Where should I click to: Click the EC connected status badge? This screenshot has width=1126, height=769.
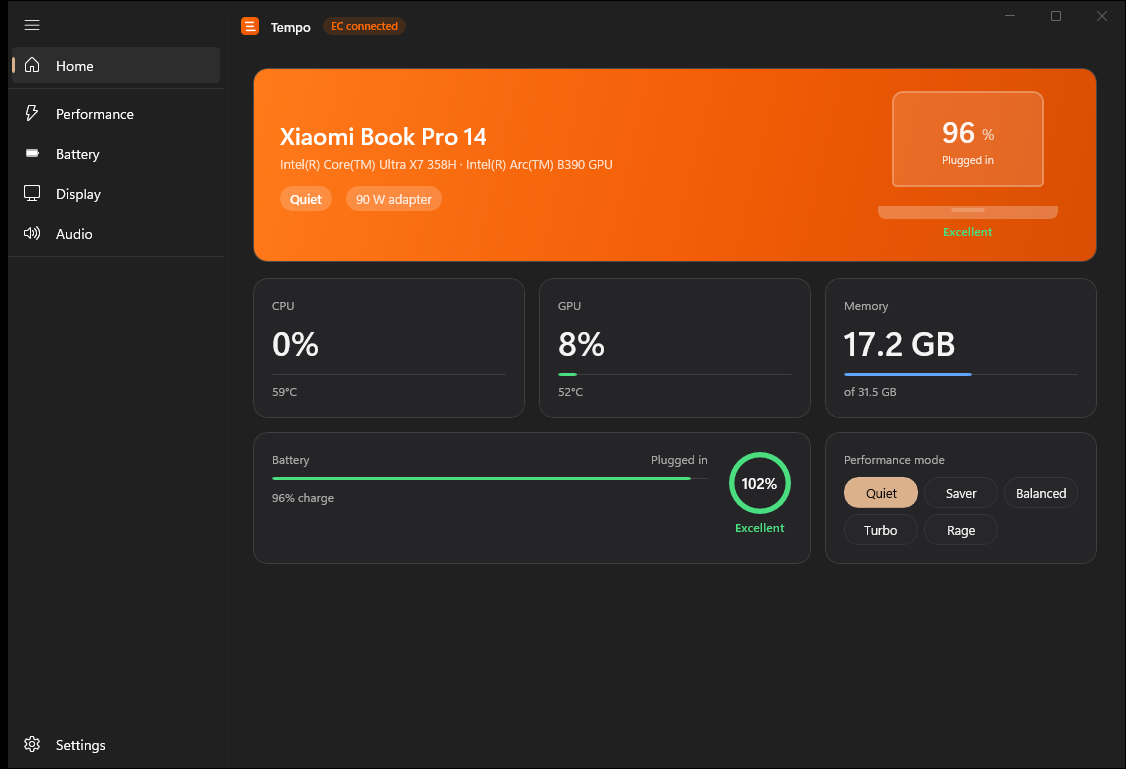click(364, 27)
